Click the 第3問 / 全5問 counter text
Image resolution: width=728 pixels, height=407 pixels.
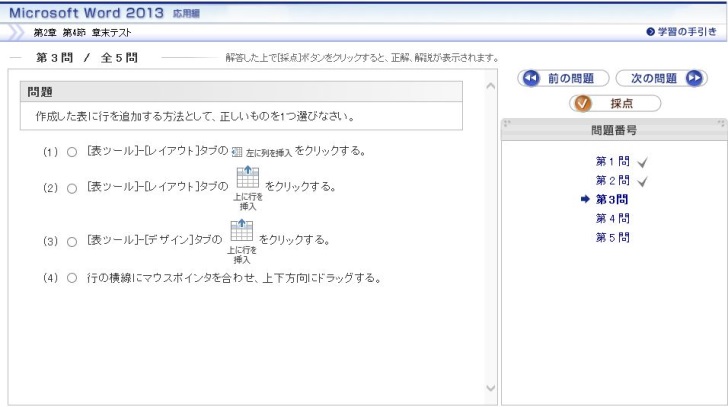(87, 58)
